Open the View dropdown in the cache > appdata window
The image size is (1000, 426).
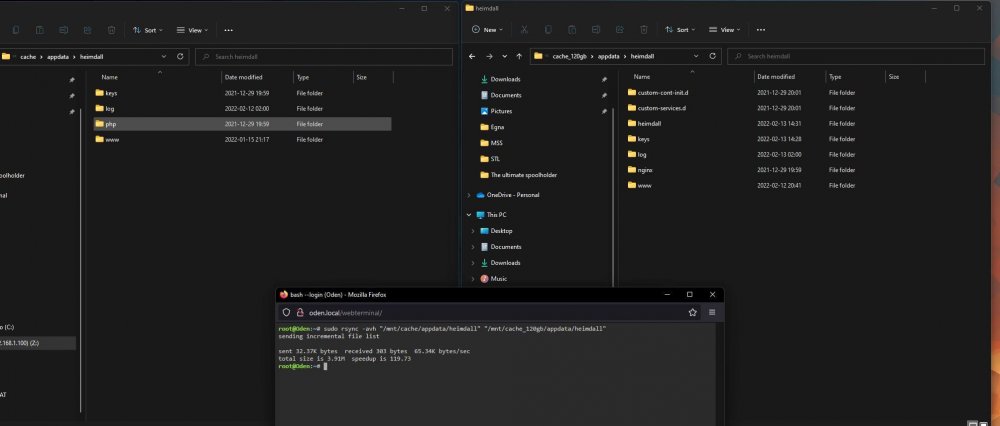(x=191, y=30)
